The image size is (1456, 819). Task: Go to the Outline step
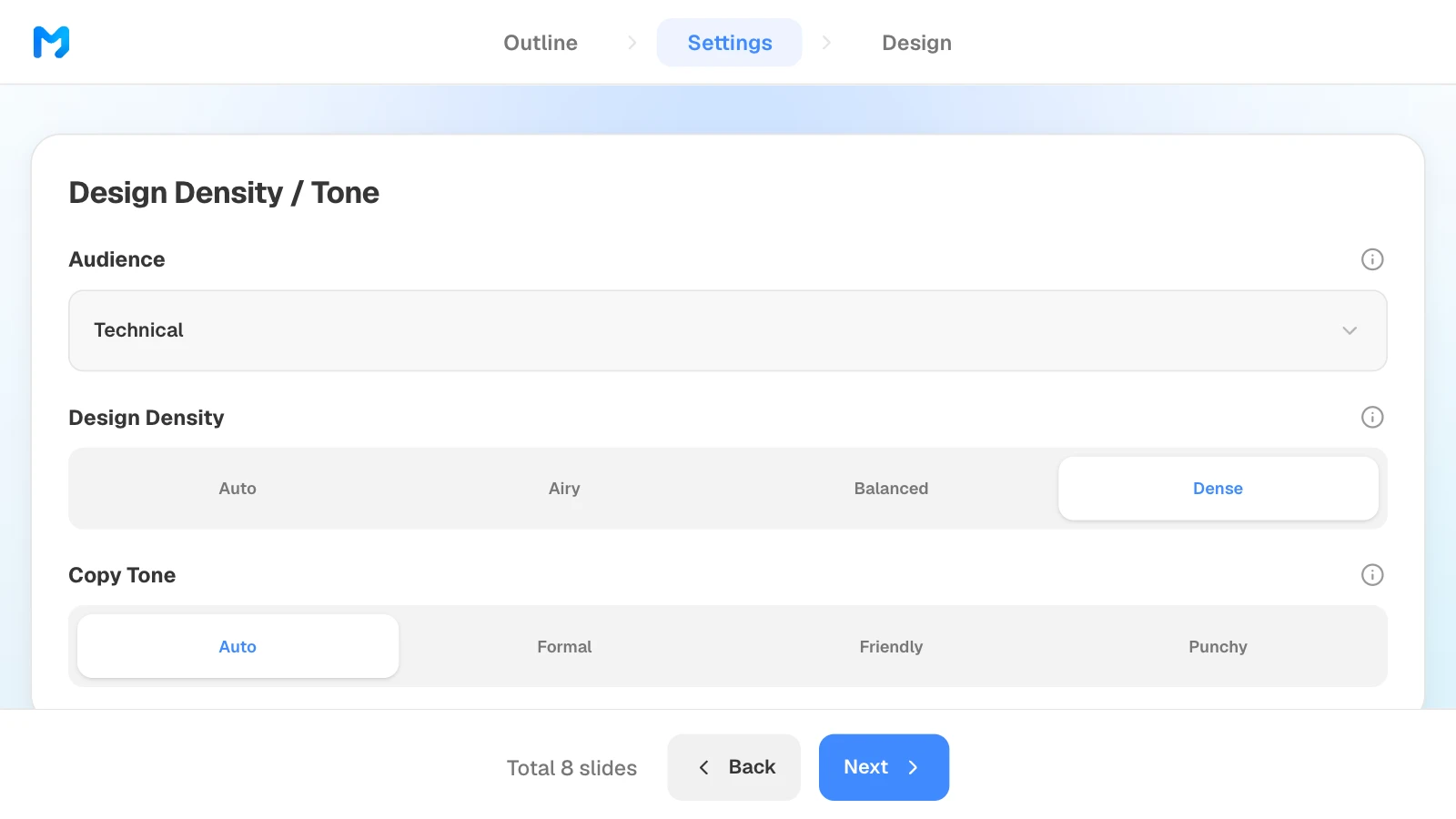coord(541,43)
